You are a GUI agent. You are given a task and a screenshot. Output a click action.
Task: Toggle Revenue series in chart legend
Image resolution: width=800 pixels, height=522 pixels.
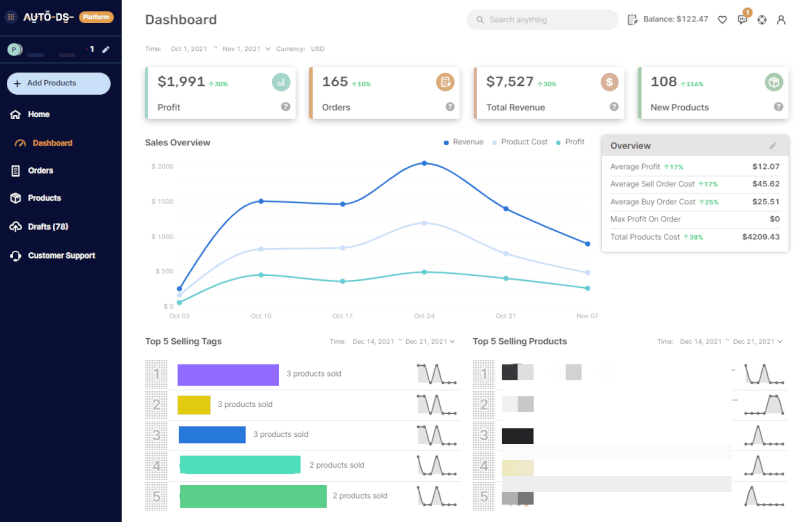click(x=463, y=142)
